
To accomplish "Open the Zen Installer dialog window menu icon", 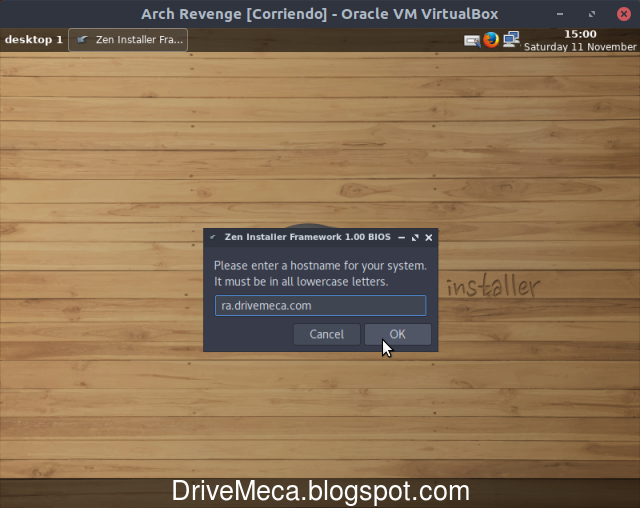I will (213, 237).
